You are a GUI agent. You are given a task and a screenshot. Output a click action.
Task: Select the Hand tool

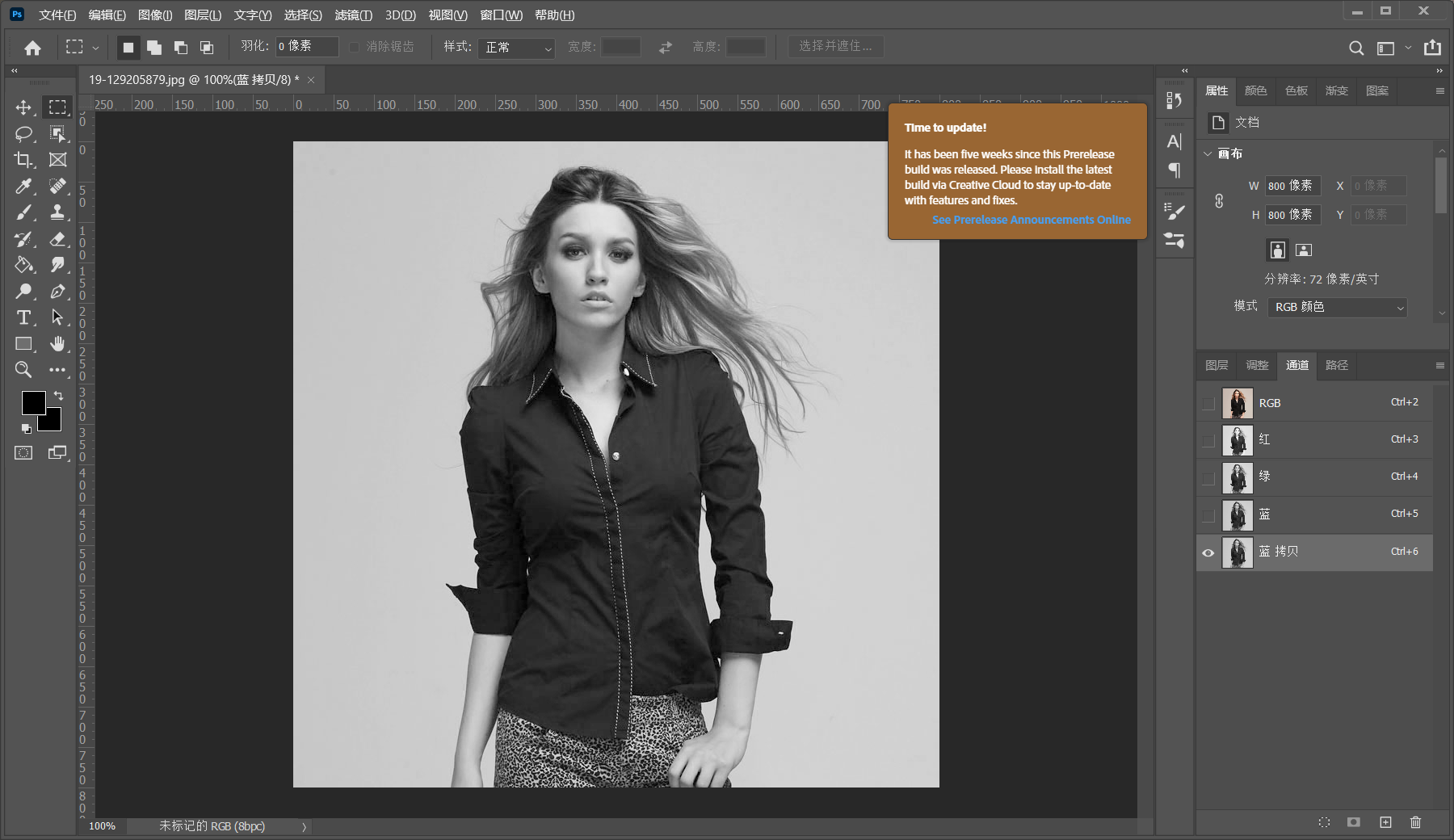(x=57, y=344)
